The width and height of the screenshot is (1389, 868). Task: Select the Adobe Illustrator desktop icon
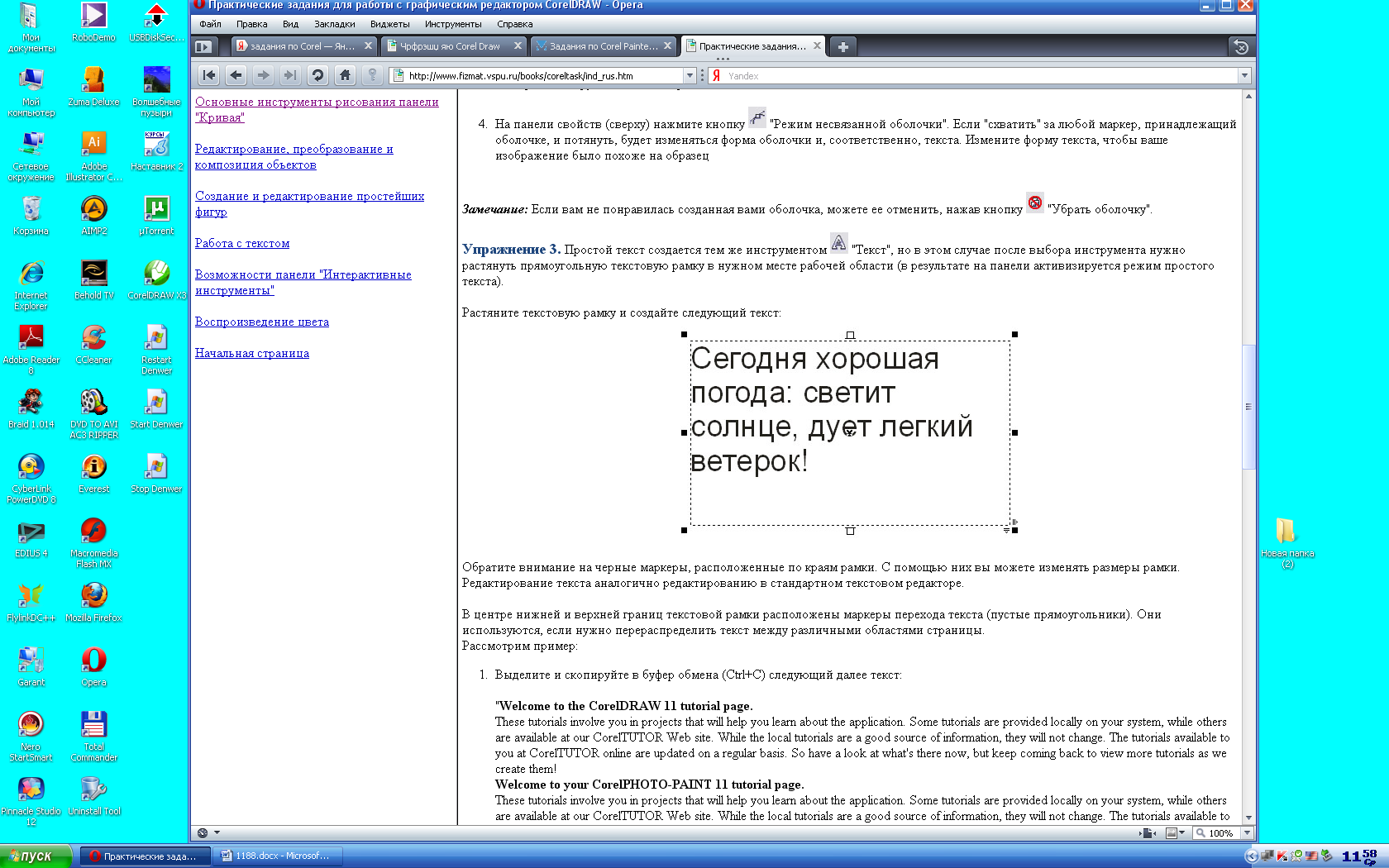pos(93,155)
